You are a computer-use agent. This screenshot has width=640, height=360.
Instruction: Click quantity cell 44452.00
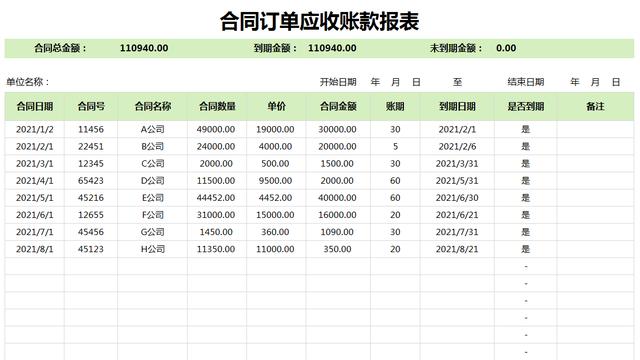(216, 198)
